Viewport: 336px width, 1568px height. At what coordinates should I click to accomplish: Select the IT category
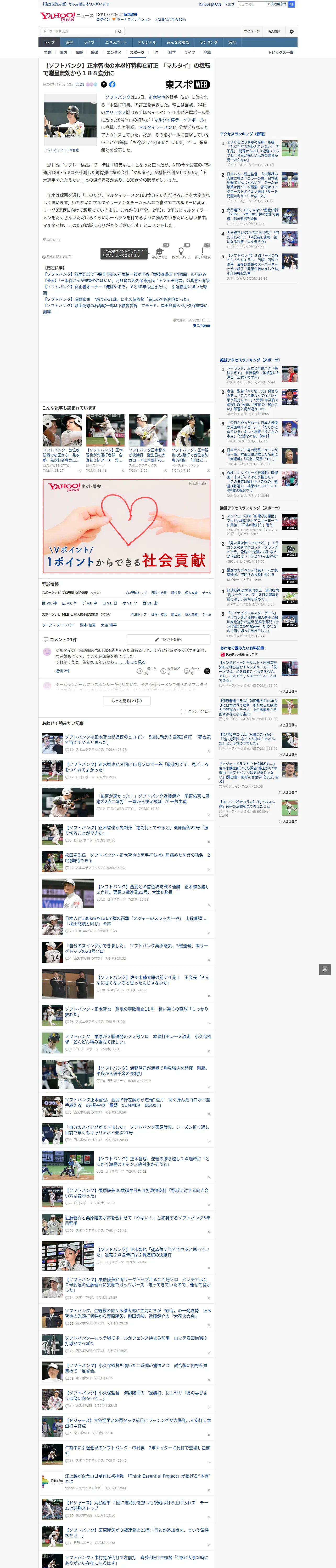coord(156,52)
